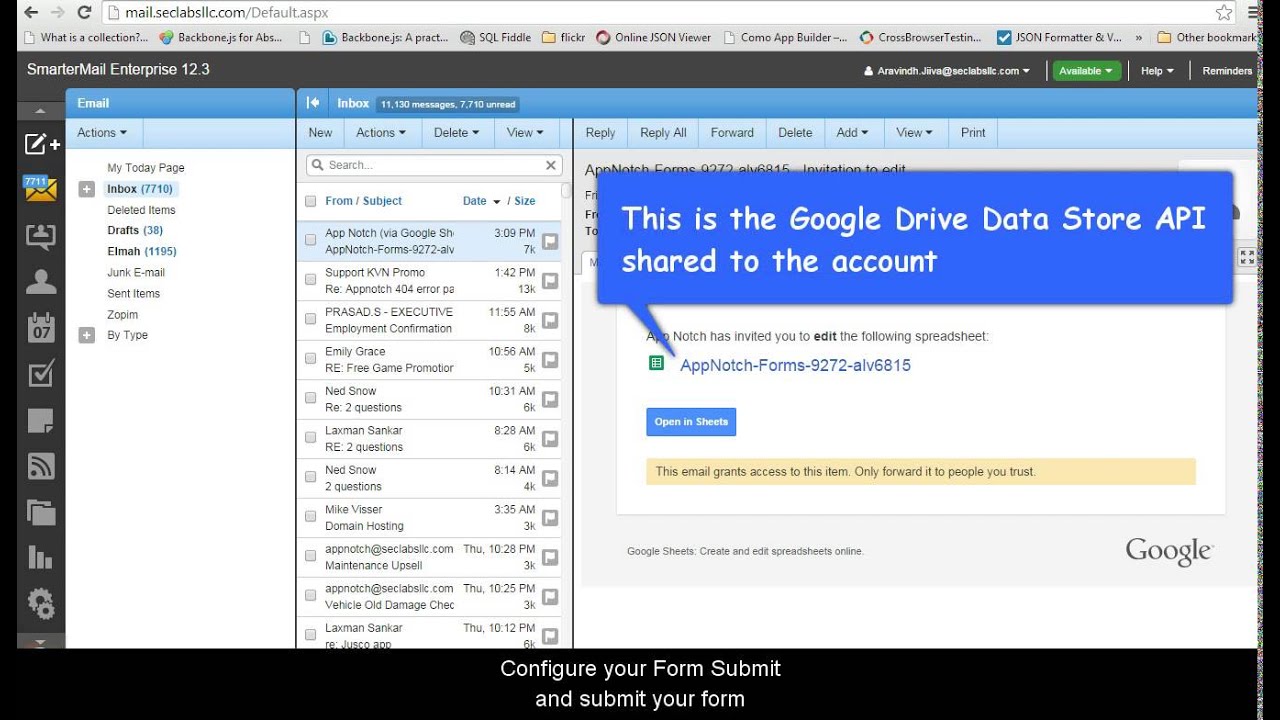Click the Forward button
Viewport: 1280px width, 720px height.
[x=732, y=133]
